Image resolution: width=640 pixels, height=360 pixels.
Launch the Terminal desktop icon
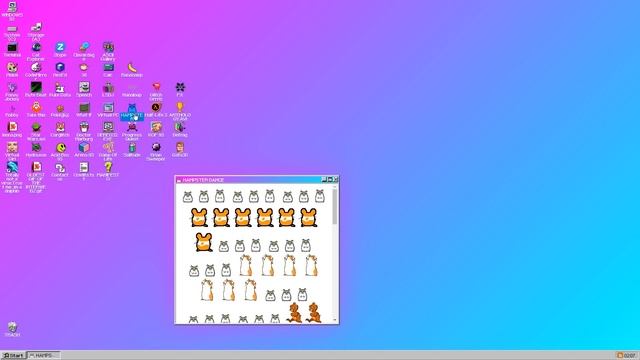point(12,50)
